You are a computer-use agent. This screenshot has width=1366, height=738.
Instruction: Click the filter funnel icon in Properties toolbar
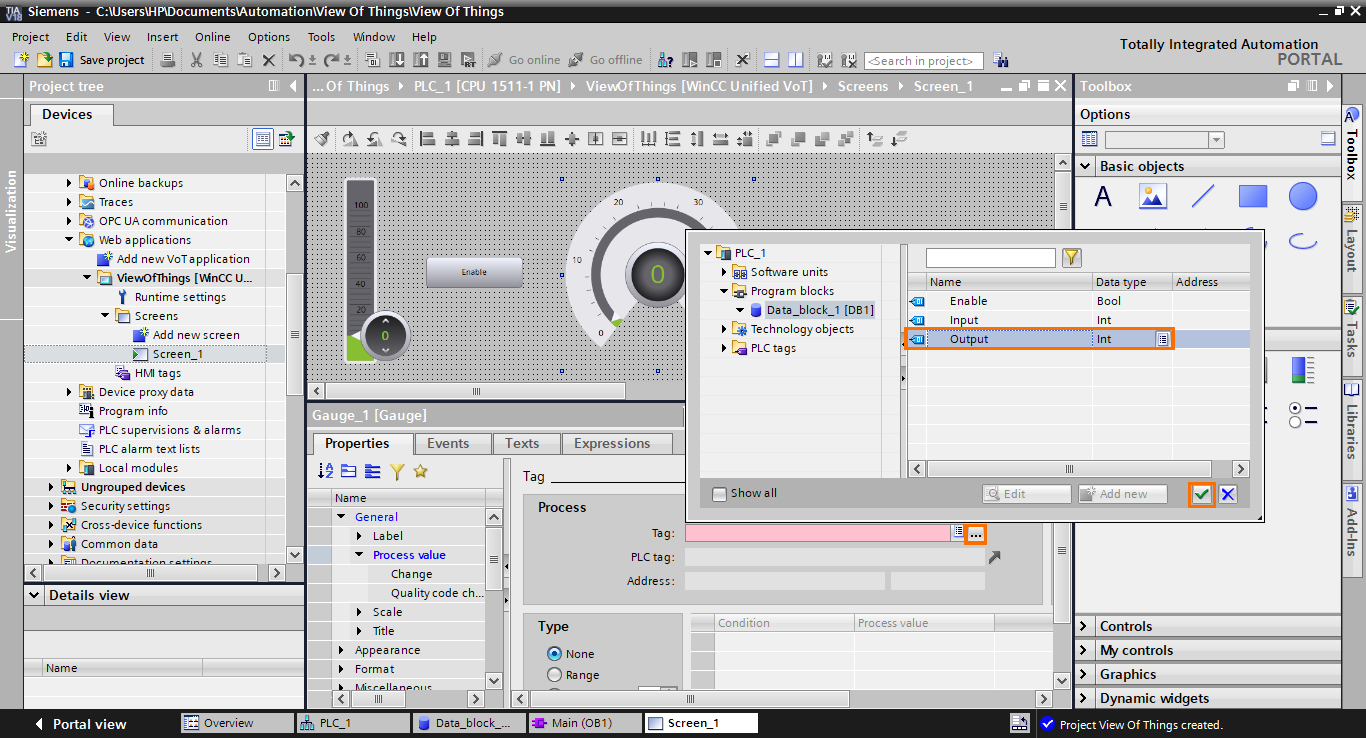[396, 471]
